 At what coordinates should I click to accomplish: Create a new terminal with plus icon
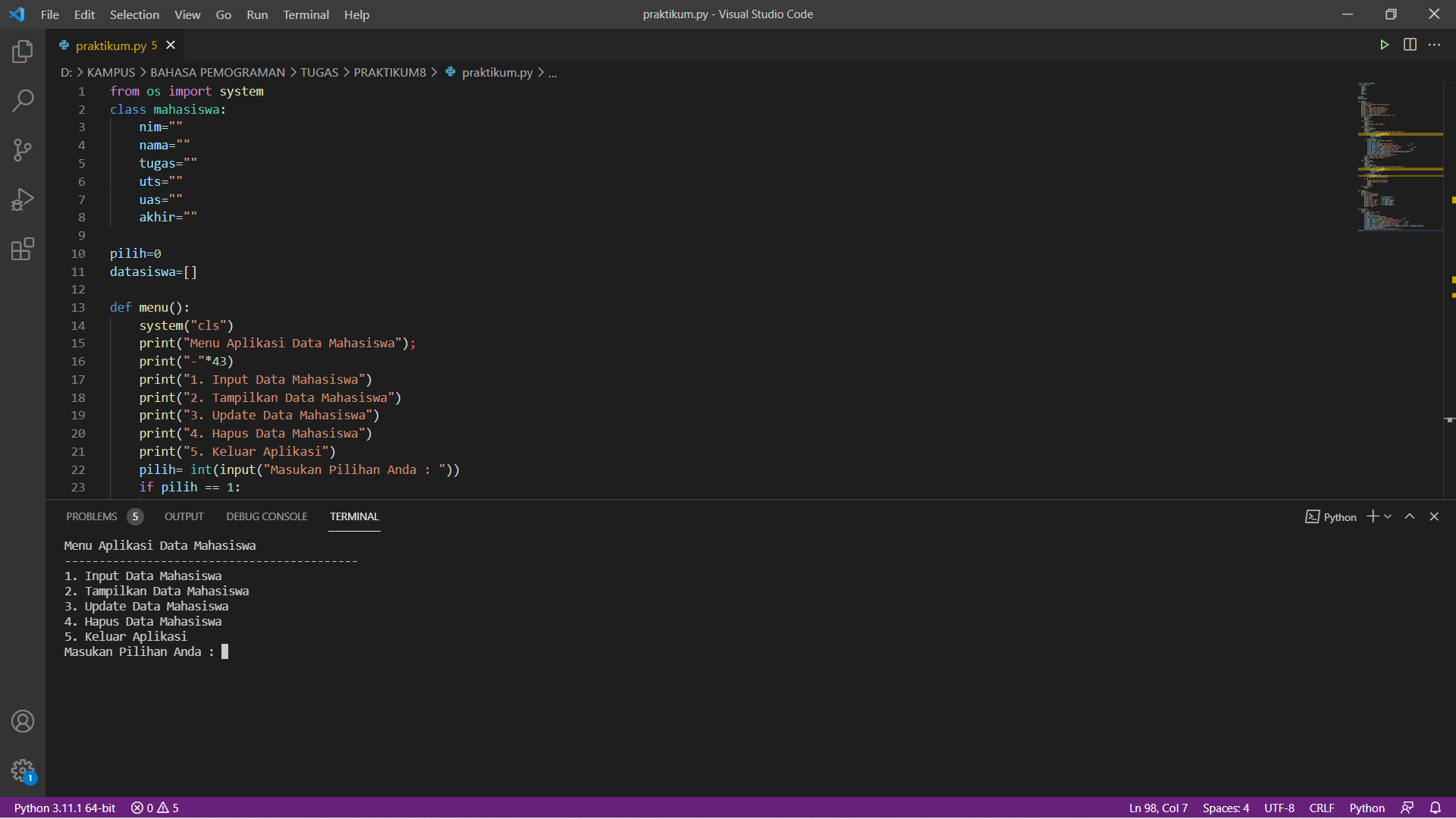[x=1373, y=516]
